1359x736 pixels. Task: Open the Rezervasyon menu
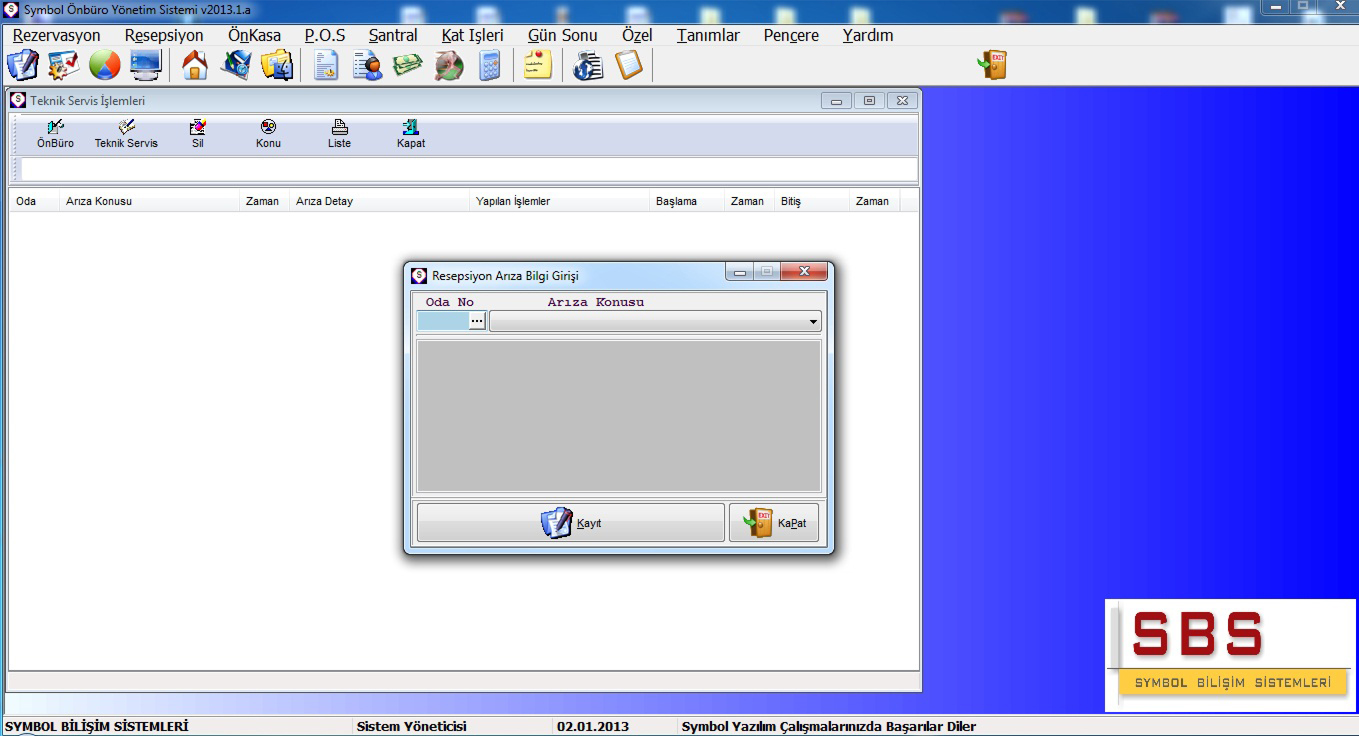tap(57, 35)
